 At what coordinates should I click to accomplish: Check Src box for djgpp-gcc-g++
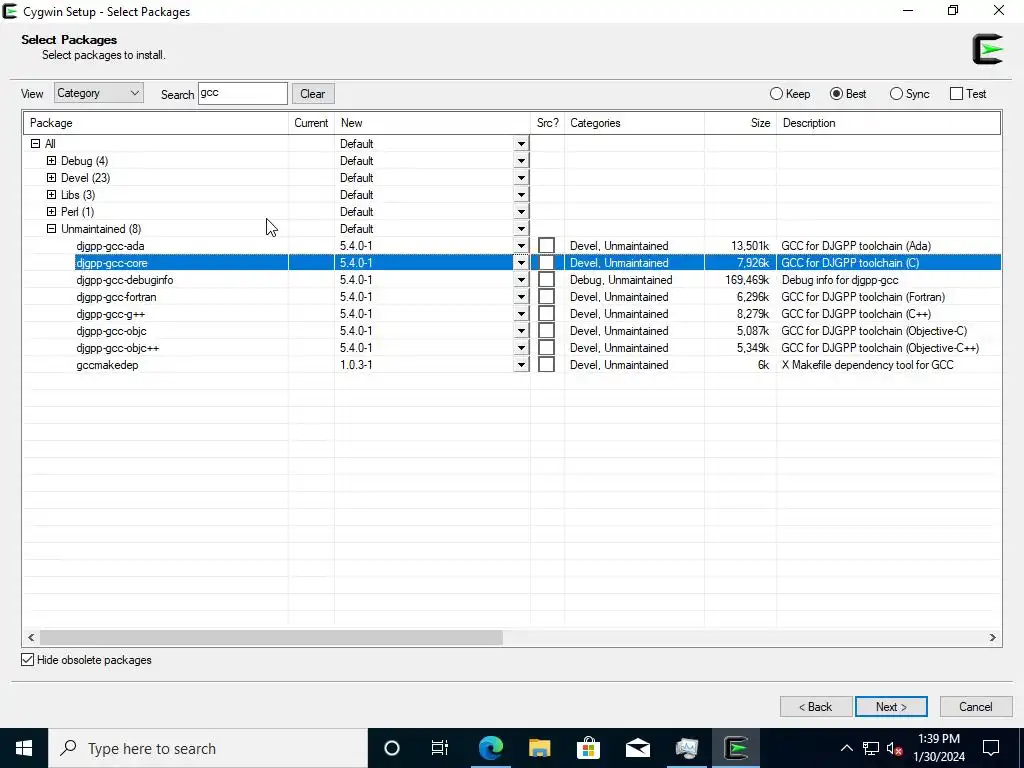pyautogui.click(x=547, y=313)
